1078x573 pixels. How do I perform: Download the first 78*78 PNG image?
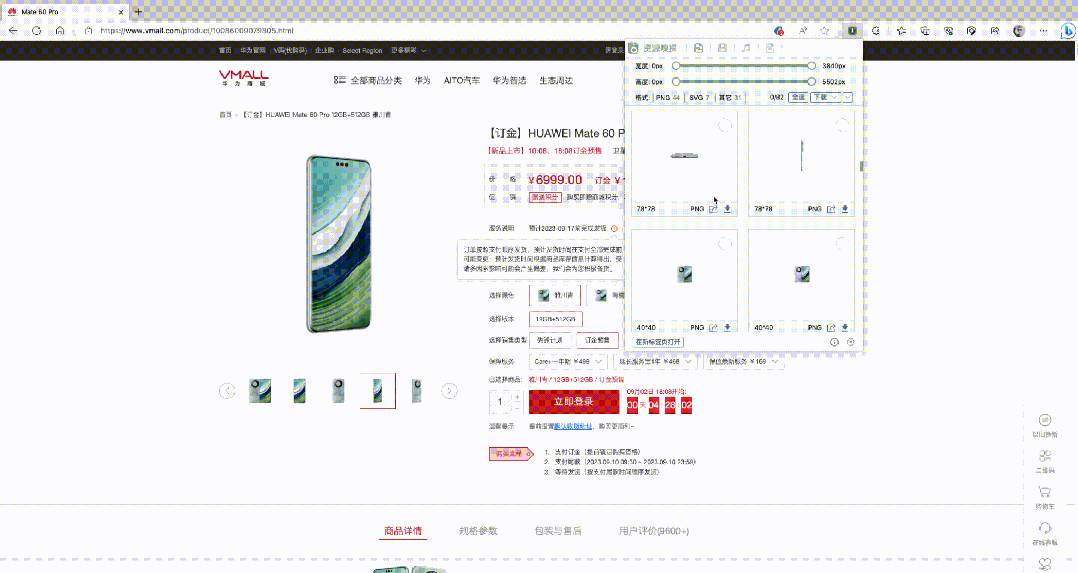pyautogui.click(x=727, y=209)
